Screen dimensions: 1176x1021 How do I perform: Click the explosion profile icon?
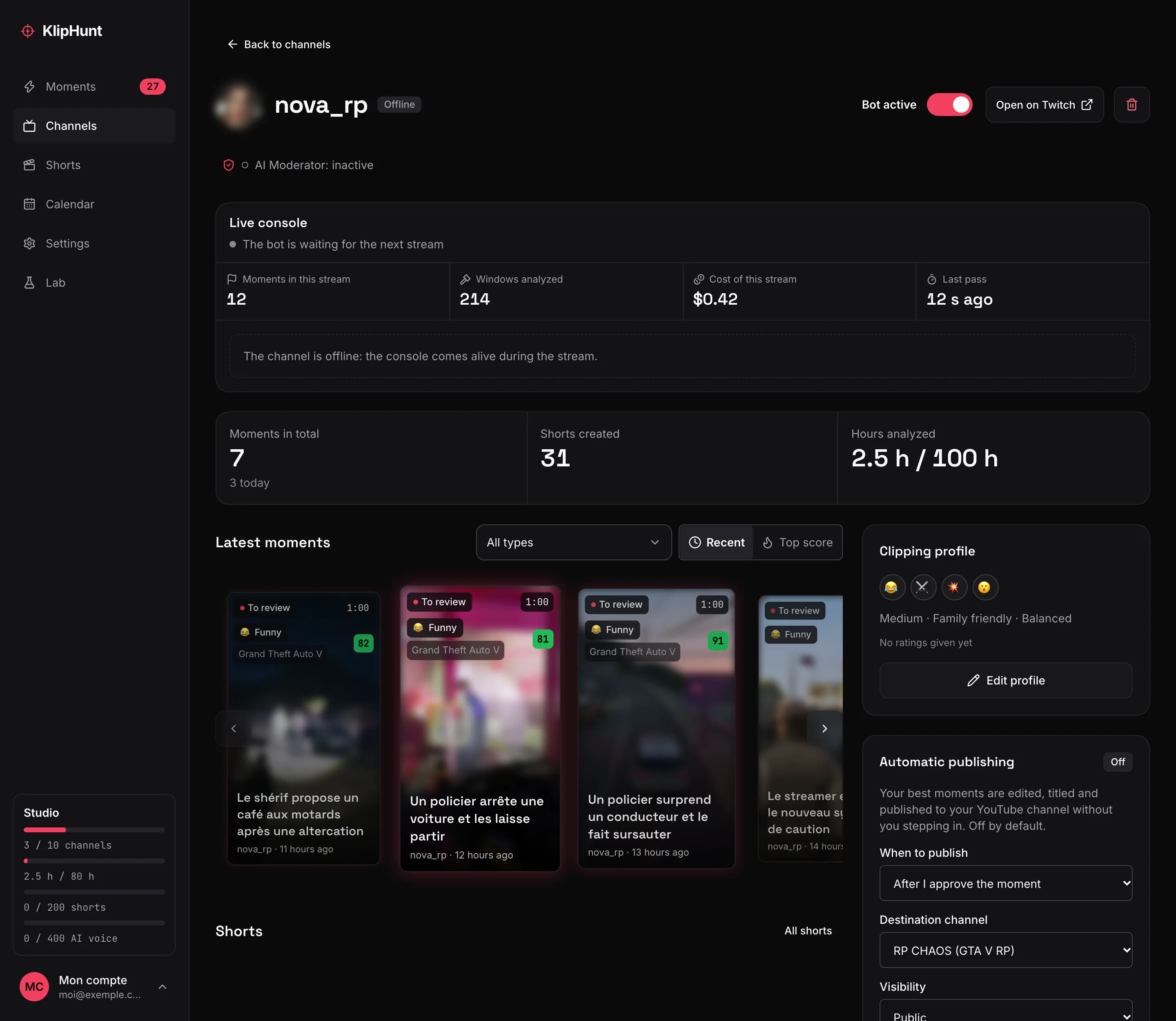pos(954,587)
